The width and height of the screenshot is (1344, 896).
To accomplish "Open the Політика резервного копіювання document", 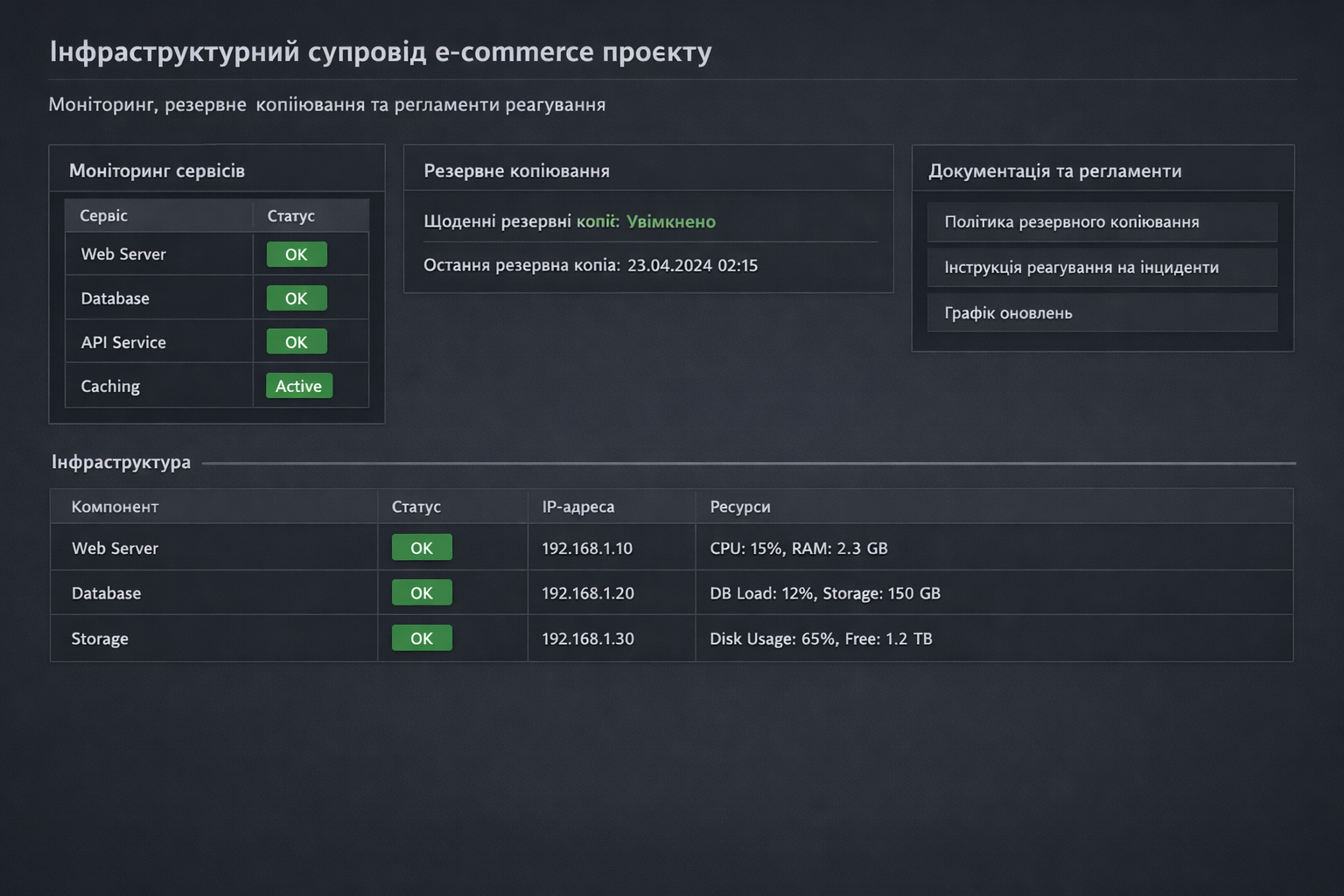I will coord(1102,222).
